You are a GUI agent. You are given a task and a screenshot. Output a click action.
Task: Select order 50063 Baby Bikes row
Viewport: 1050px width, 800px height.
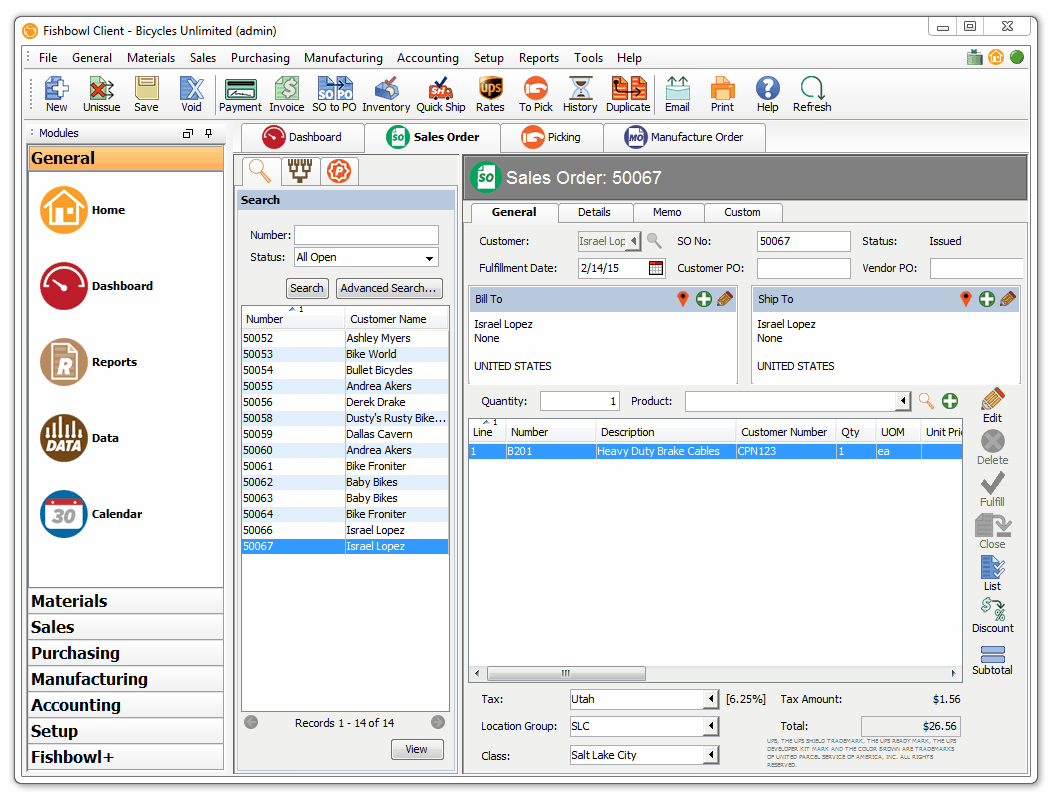tap(345, 499)
